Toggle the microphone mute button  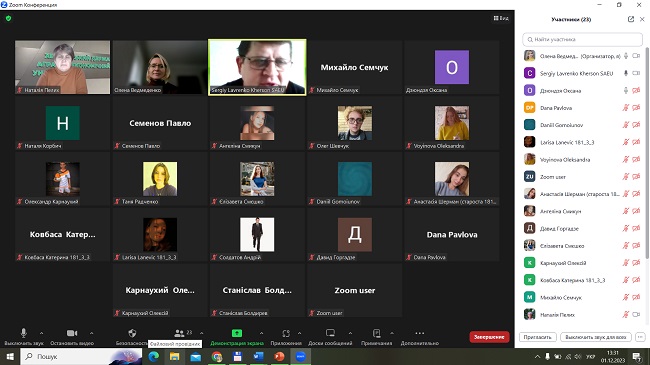24,333
